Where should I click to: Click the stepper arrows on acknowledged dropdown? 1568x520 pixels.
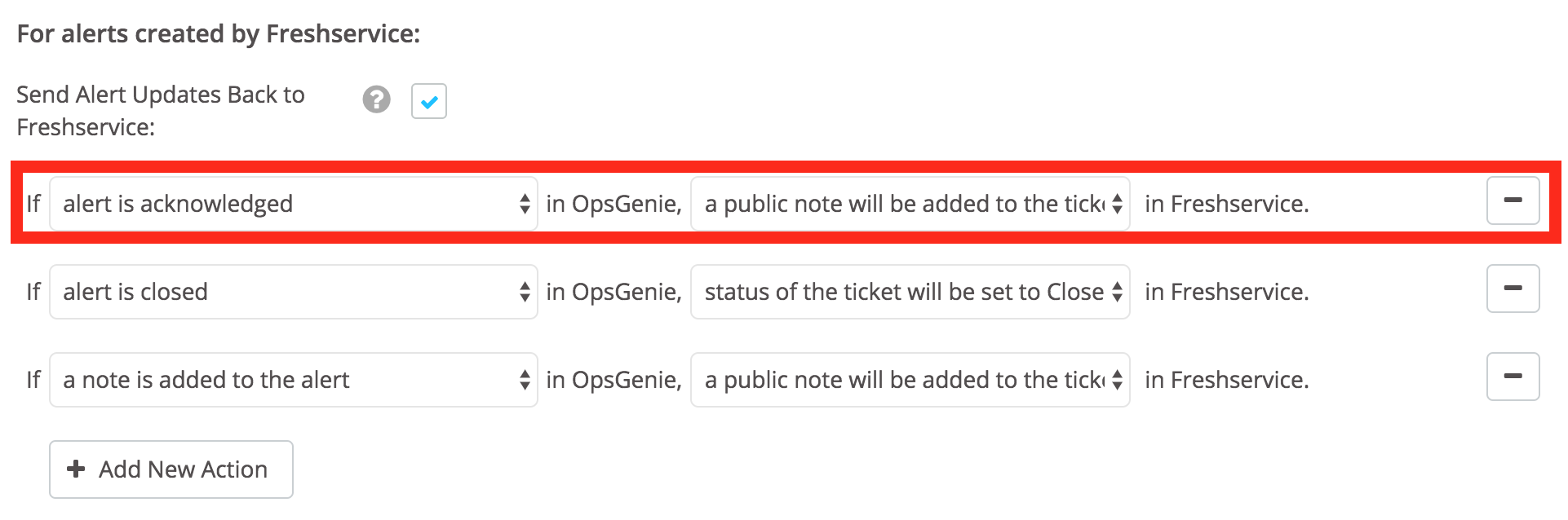(x=525, y=204)
